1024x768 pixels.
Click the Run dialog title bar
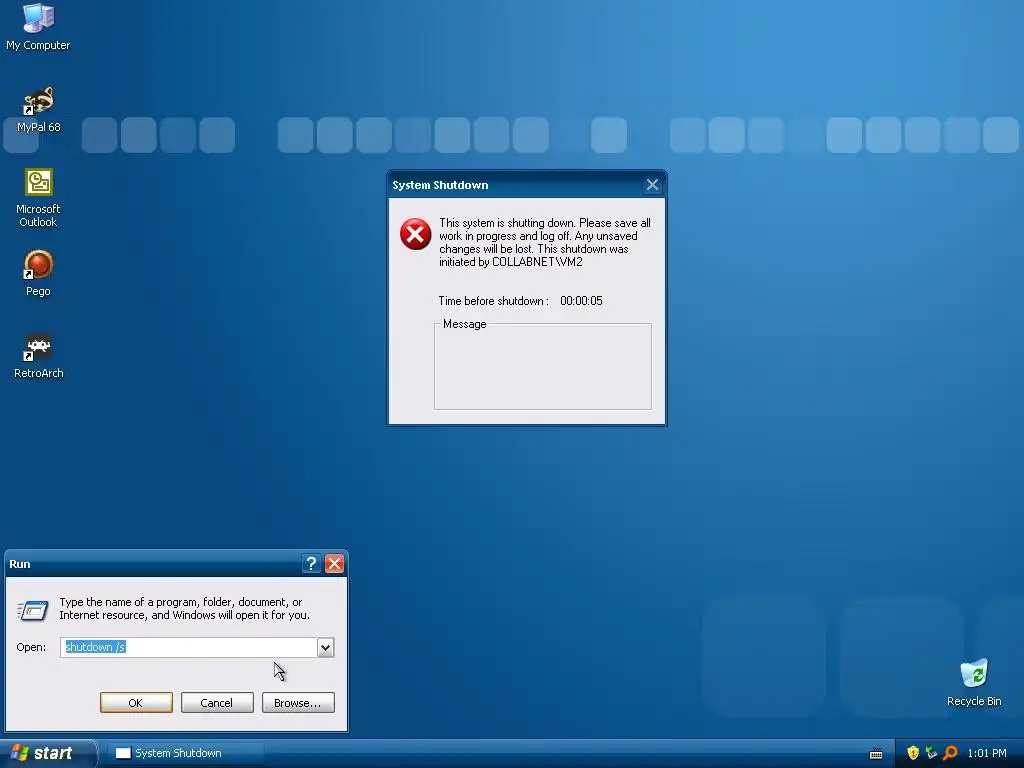(x=153, y=564)
